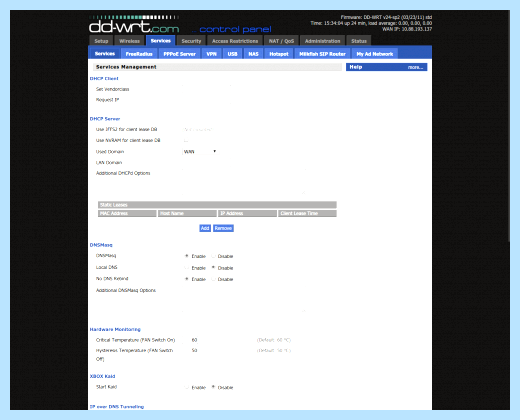The height and width of the screenshot is (420, 520).
Task: Click the Static Leases table header
Action: click(x=217, y=205)
